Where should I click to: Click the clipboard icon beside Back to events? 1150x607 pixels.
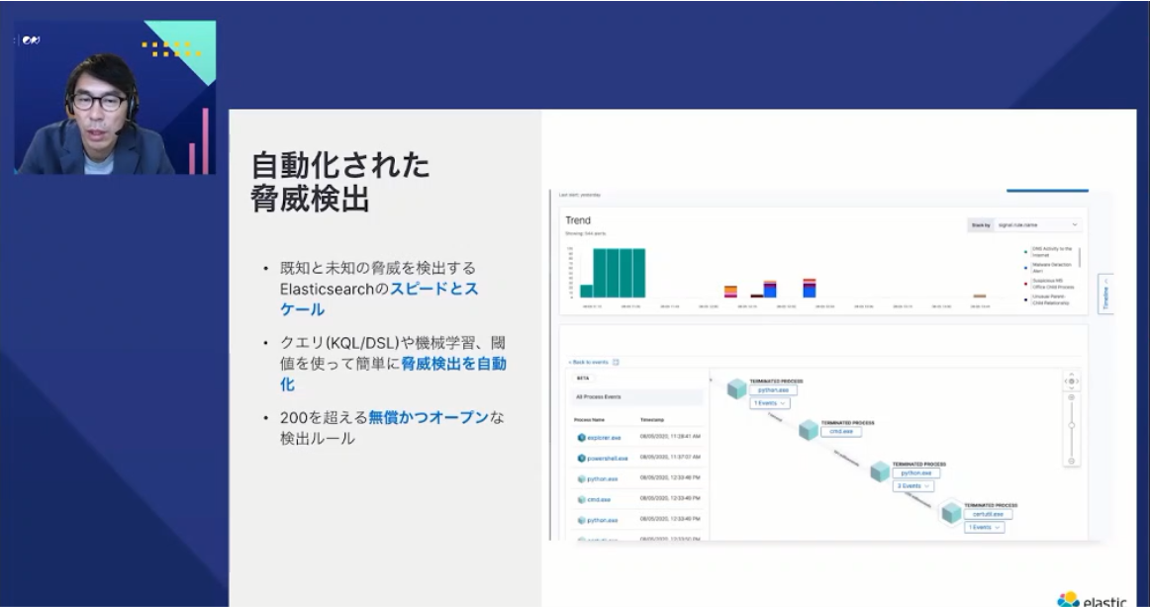[x=615, y=362]
